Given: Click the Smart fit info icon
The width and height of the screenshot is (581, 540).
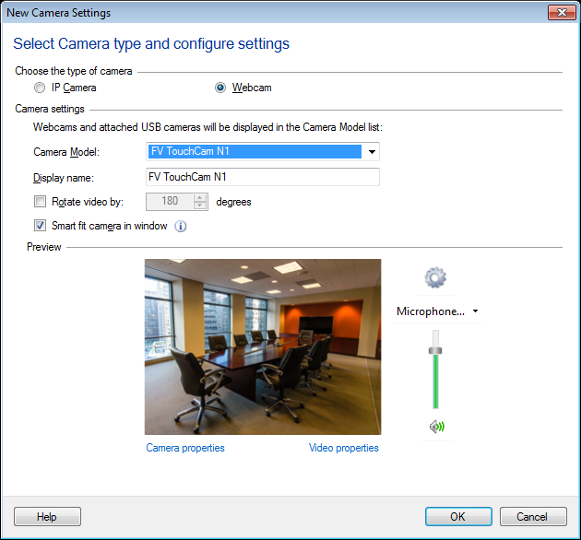Looking at the screenshot, I should (180, 226).
